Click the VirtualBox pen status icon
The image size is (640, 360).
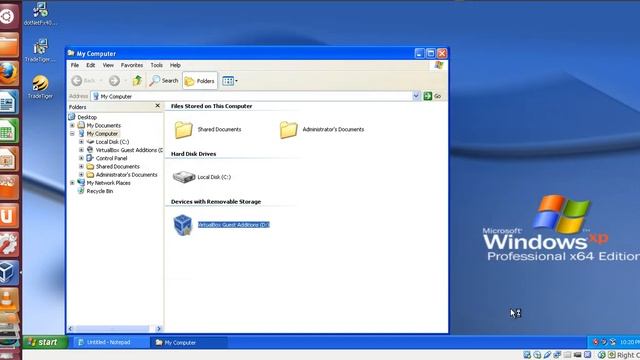click(547, 355)
